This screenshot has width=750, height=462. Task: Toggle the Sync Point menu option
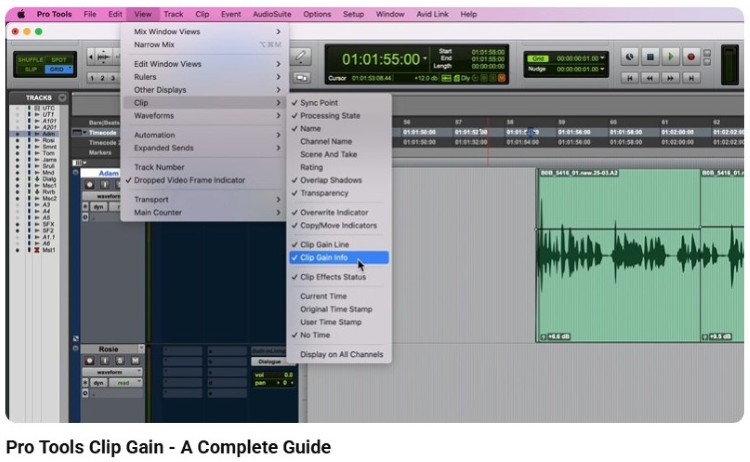pos(339,103)
